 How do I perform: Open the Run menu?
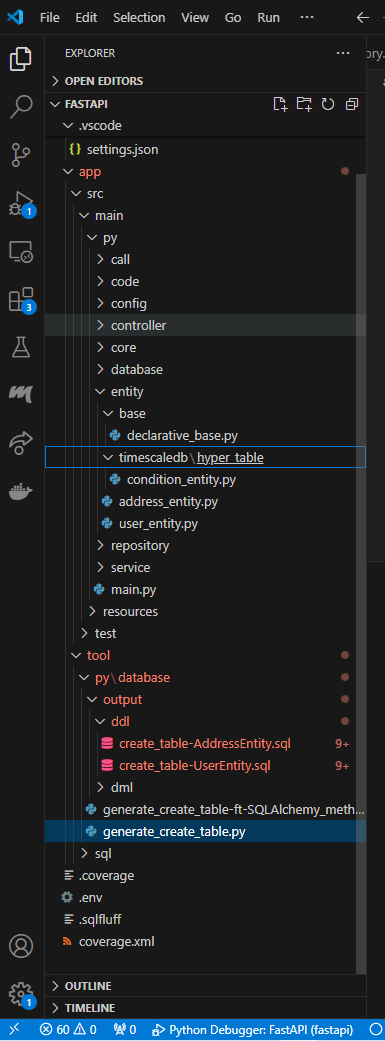(x=268, y=17)
